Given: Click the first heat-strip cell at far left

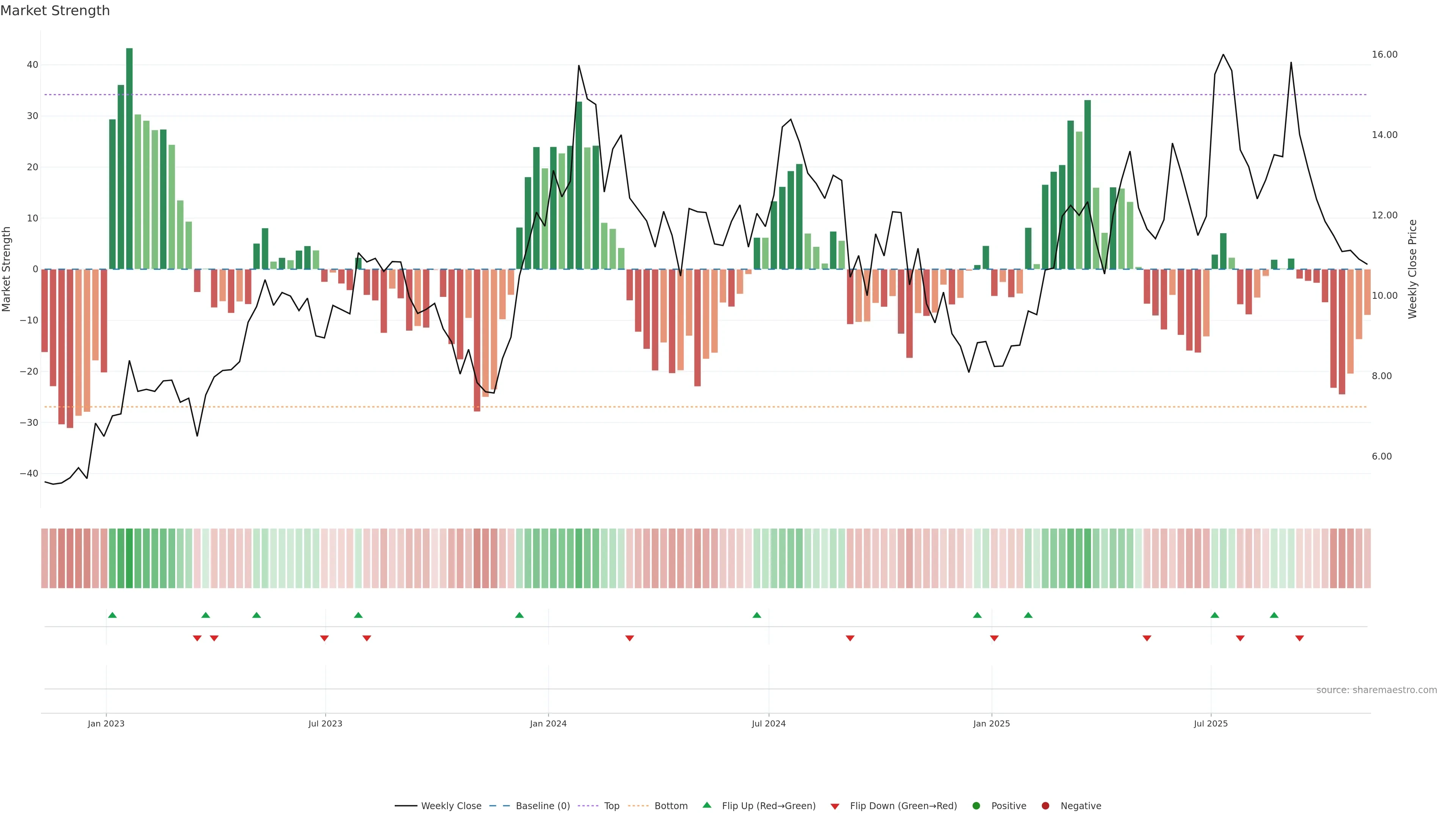Looking at the screenshot, I should 45,559.
